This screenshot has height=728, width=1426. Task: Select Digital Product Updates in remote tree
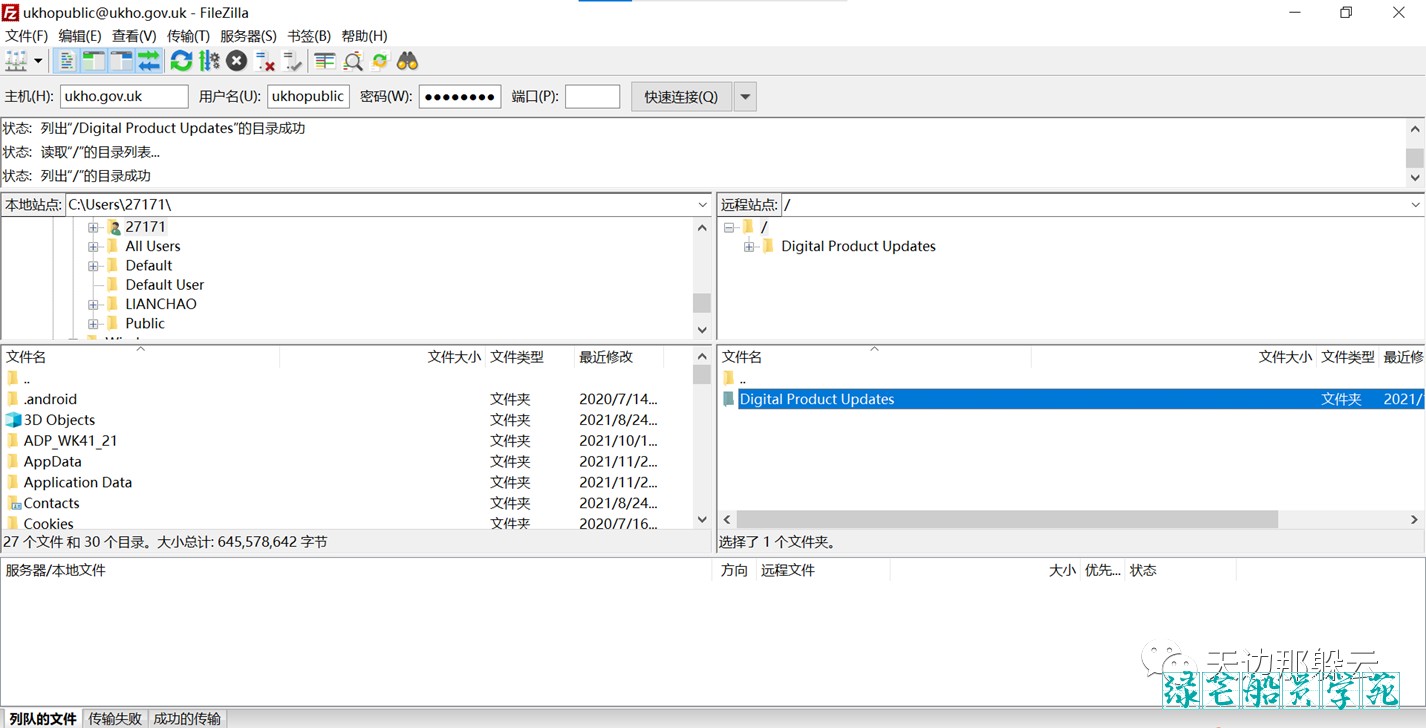pos(858,246)
